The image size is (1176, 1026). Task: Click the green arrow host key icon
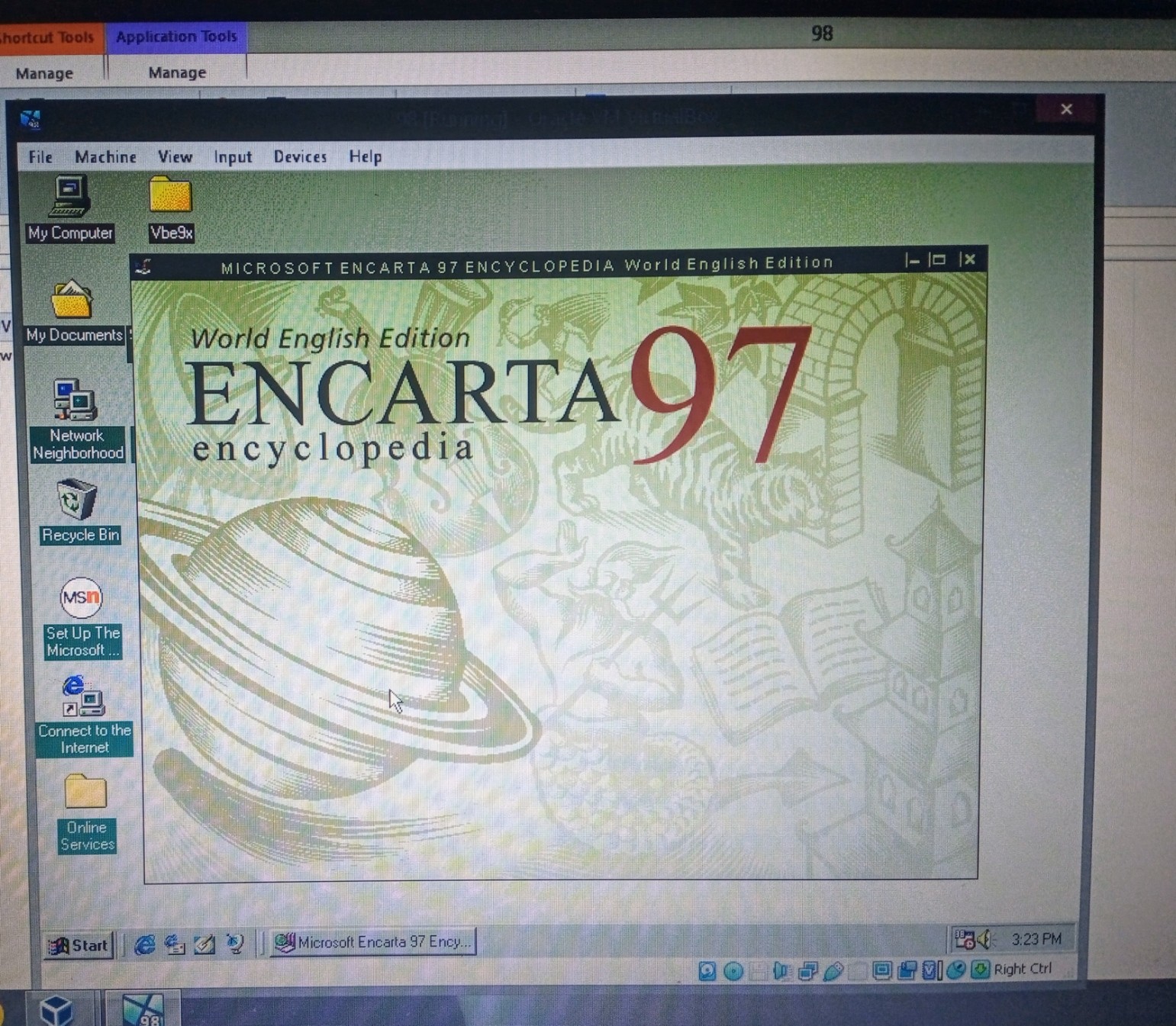pos(981,970)
